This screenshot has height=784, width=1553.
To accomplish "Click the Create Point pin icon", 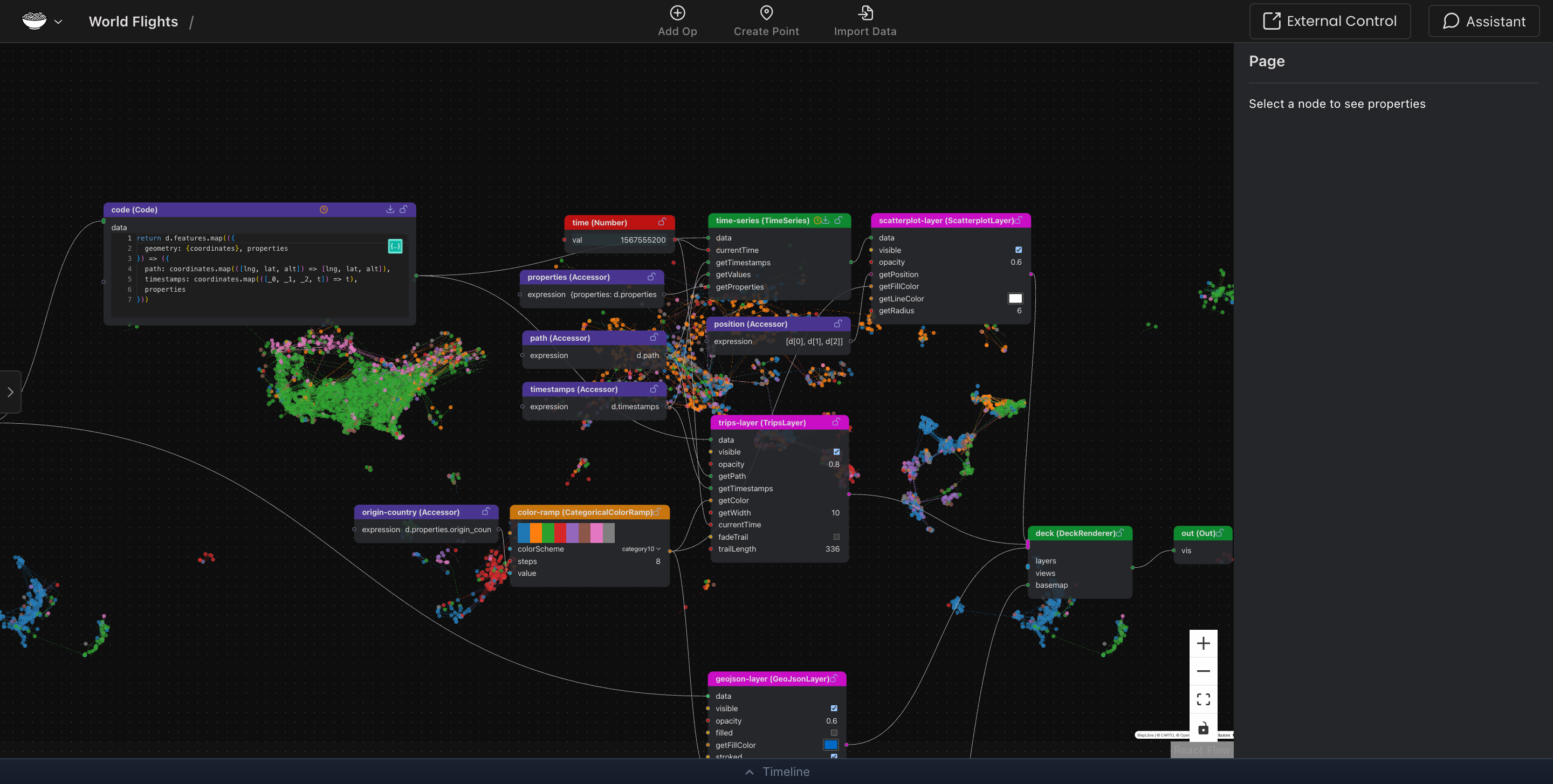I will [766, 12].
